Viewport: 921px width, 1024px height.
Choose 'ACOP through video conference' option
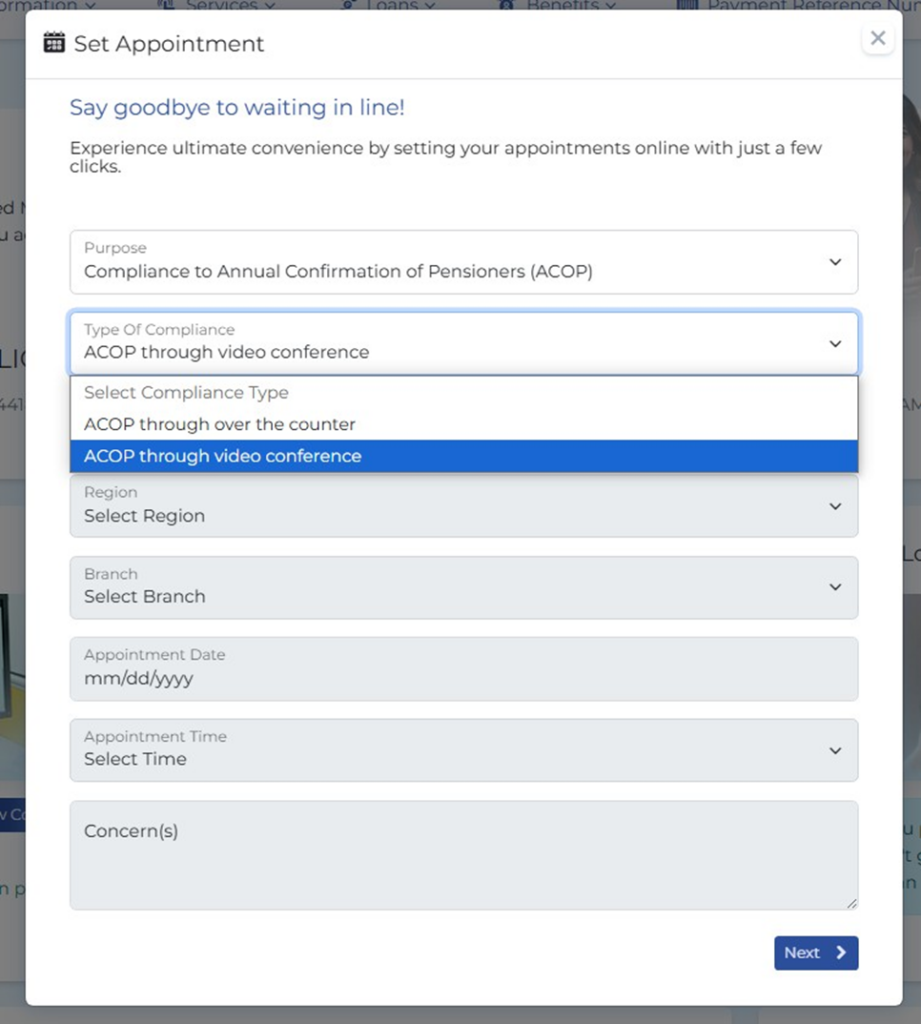pyautogui.click(x=464, y=456)
